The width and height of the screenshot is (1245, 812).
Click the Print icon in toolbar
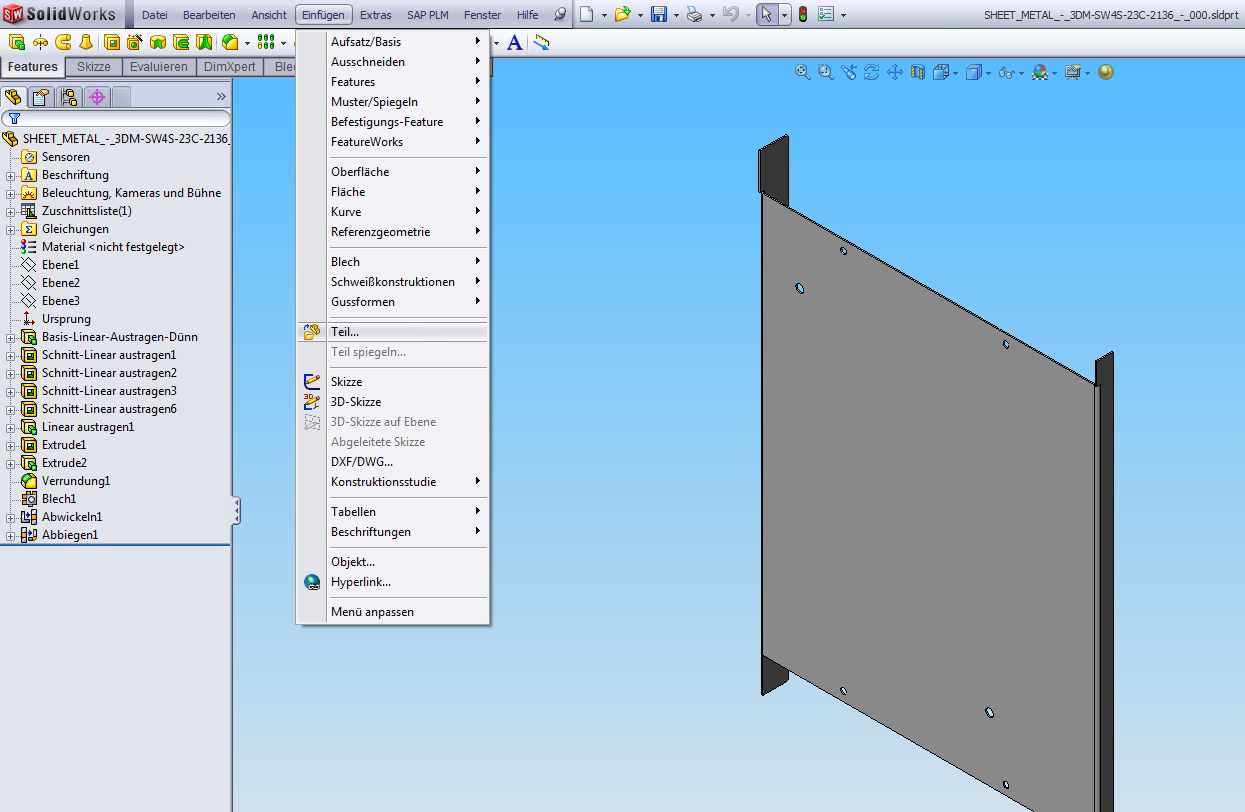(x=694, y=15)
